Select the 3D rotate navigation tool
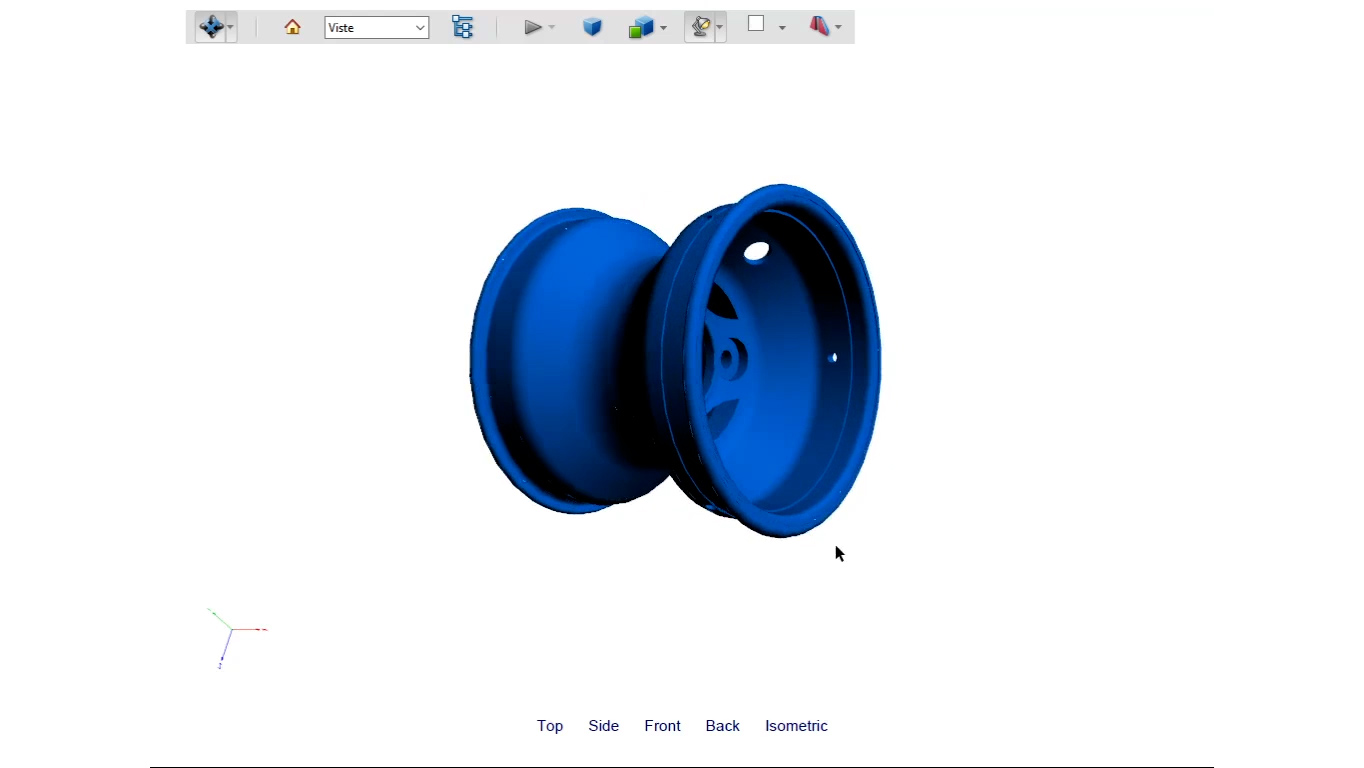This screenshot has height=768, width=1364. point(211,27)
